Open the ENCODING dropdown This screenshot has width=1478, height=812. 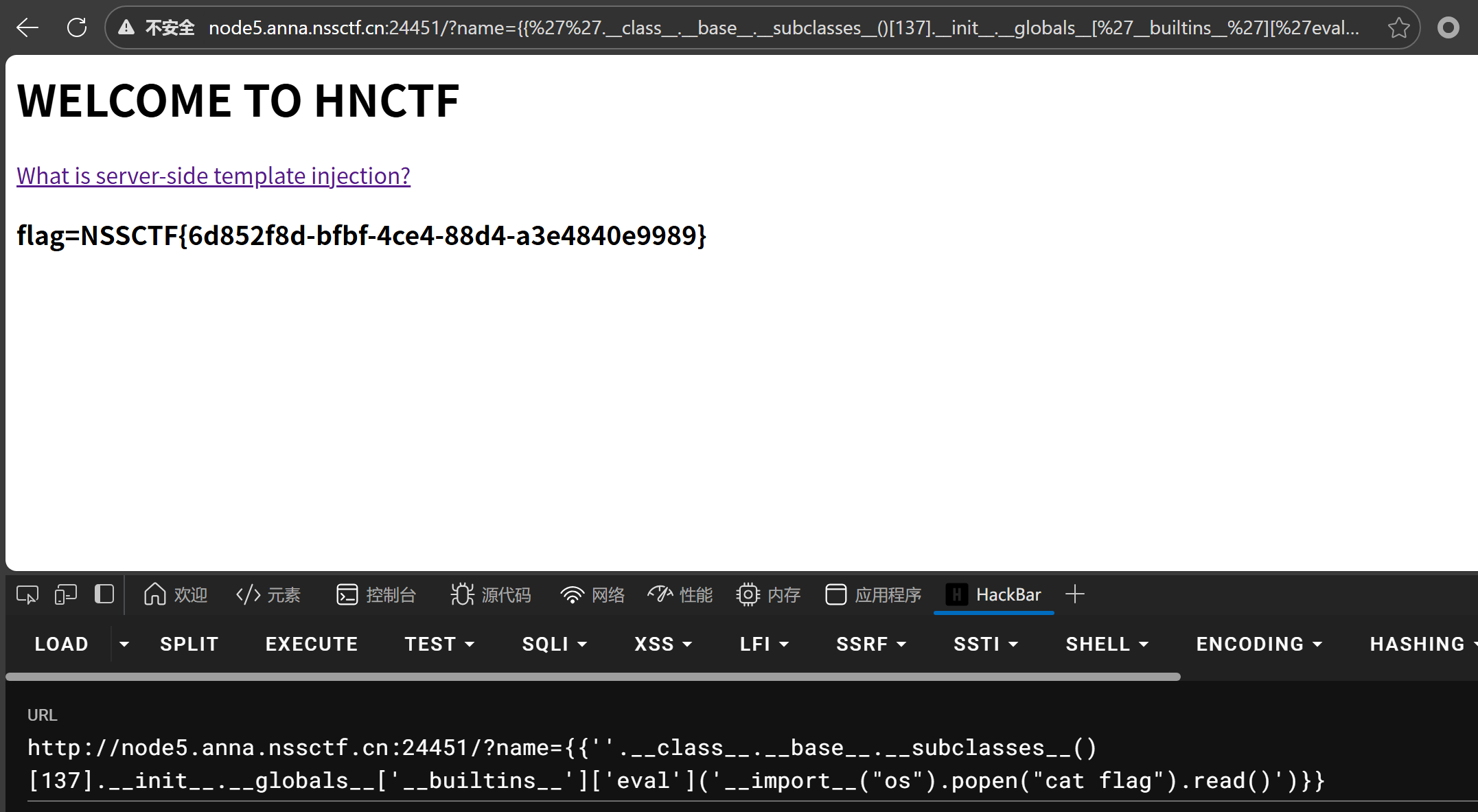pyautogui.click(x=1258, y=644)
